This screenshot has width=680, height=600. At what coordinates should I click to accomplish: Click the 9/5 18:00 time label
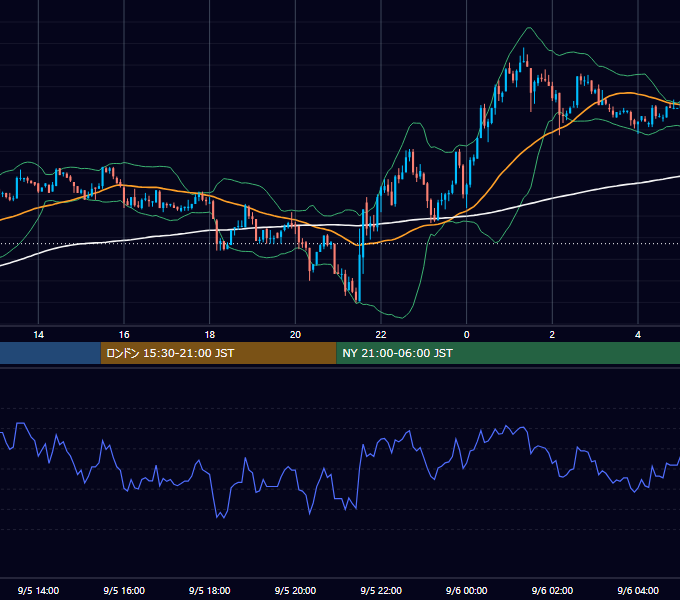point(209,590)
